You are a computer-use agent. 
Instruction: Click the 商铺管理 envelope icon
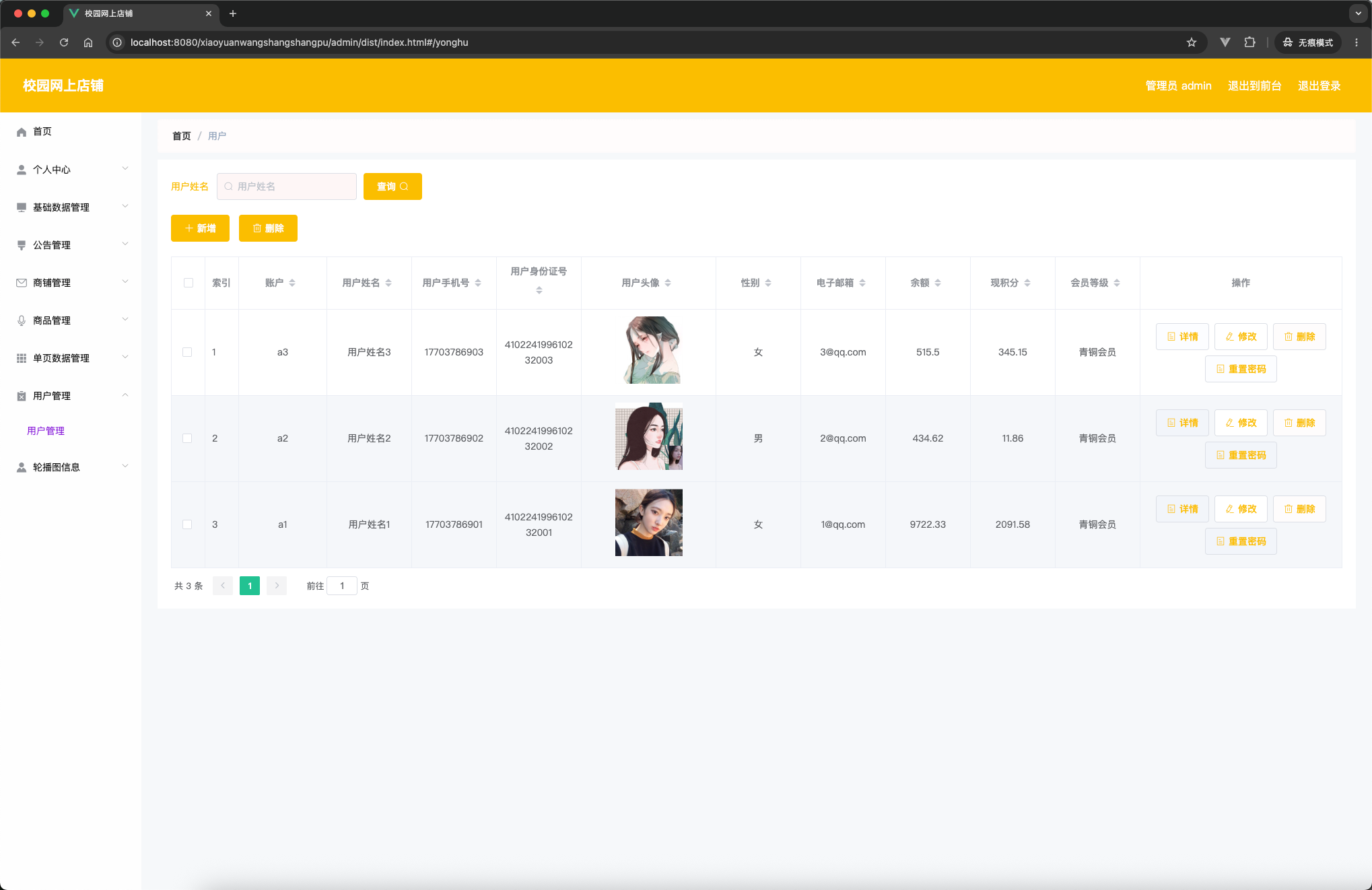pos(22,283)
